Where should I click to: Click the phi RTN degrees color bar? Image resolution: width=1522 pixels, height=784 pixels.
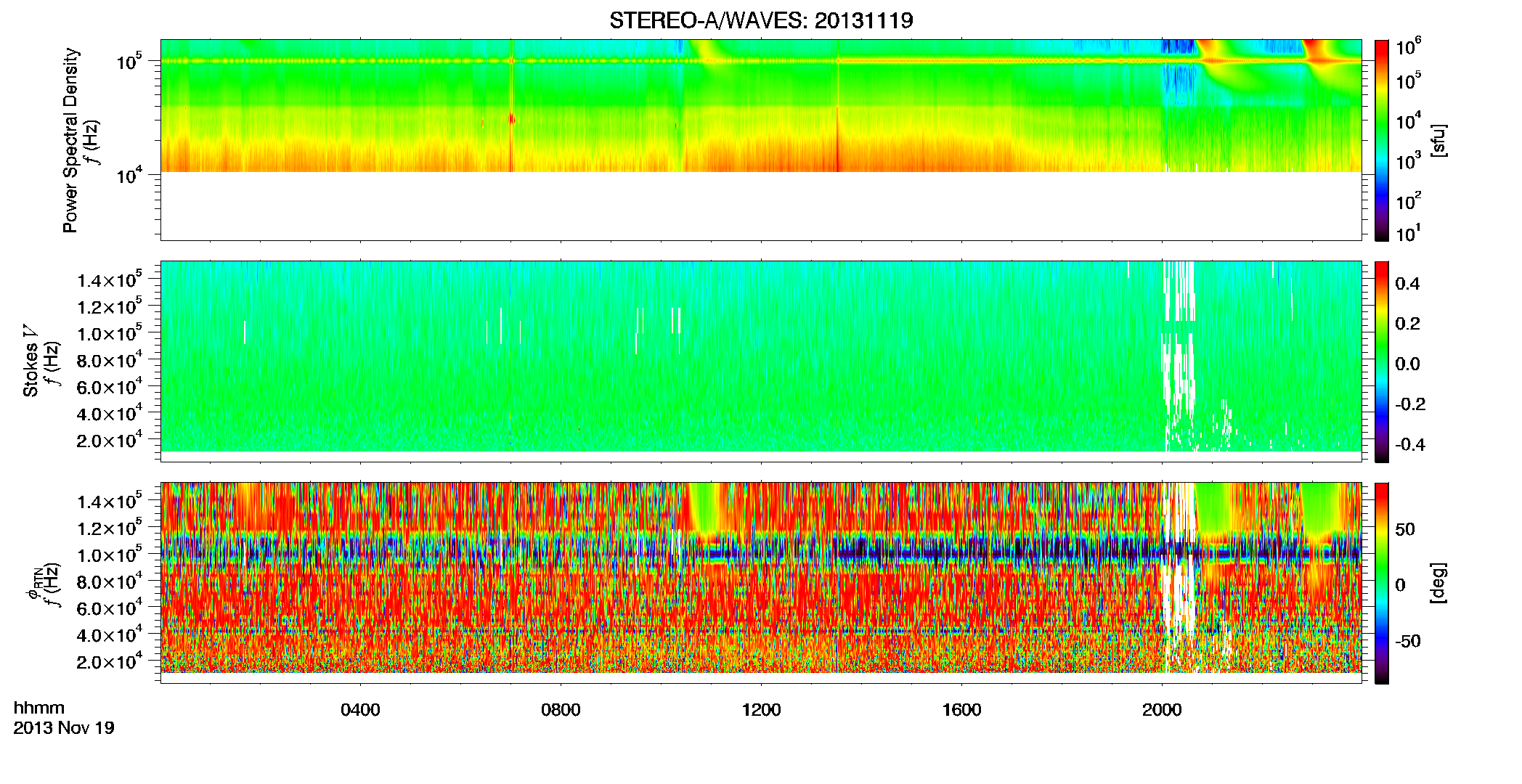tap(1382, 583)
